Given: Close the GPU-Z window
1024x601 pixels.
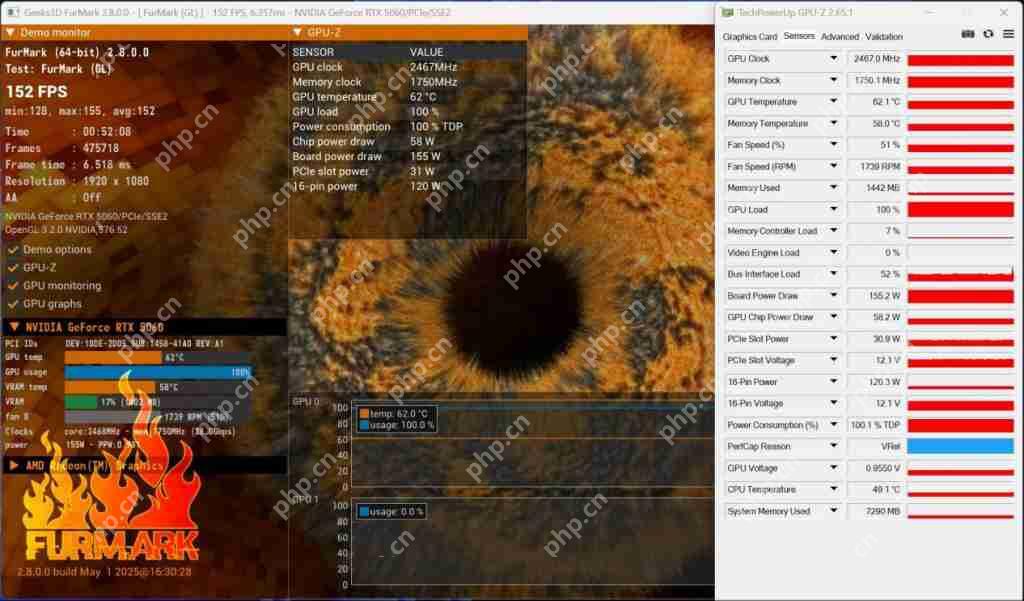Looking at the screenshot, I should click(x=1006, y=12).
